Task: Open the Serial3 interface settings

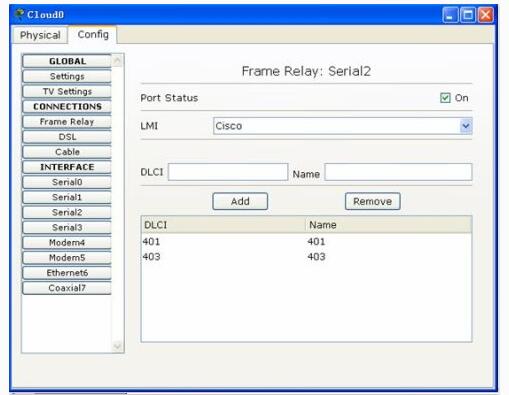Action: pyautogui.click(x=67, y=227)
